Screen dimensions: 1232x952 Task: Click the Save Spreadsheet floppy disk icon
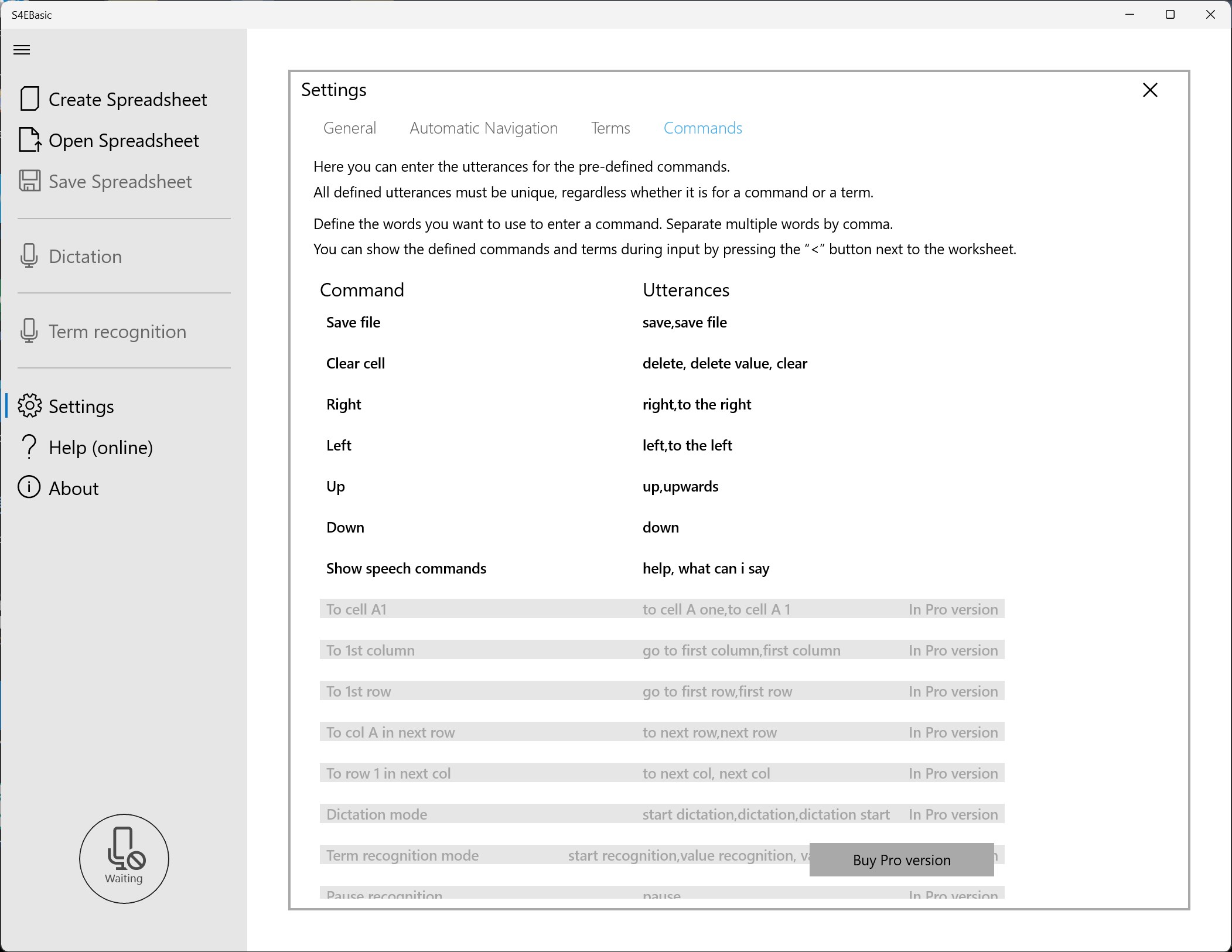point(29,181)
